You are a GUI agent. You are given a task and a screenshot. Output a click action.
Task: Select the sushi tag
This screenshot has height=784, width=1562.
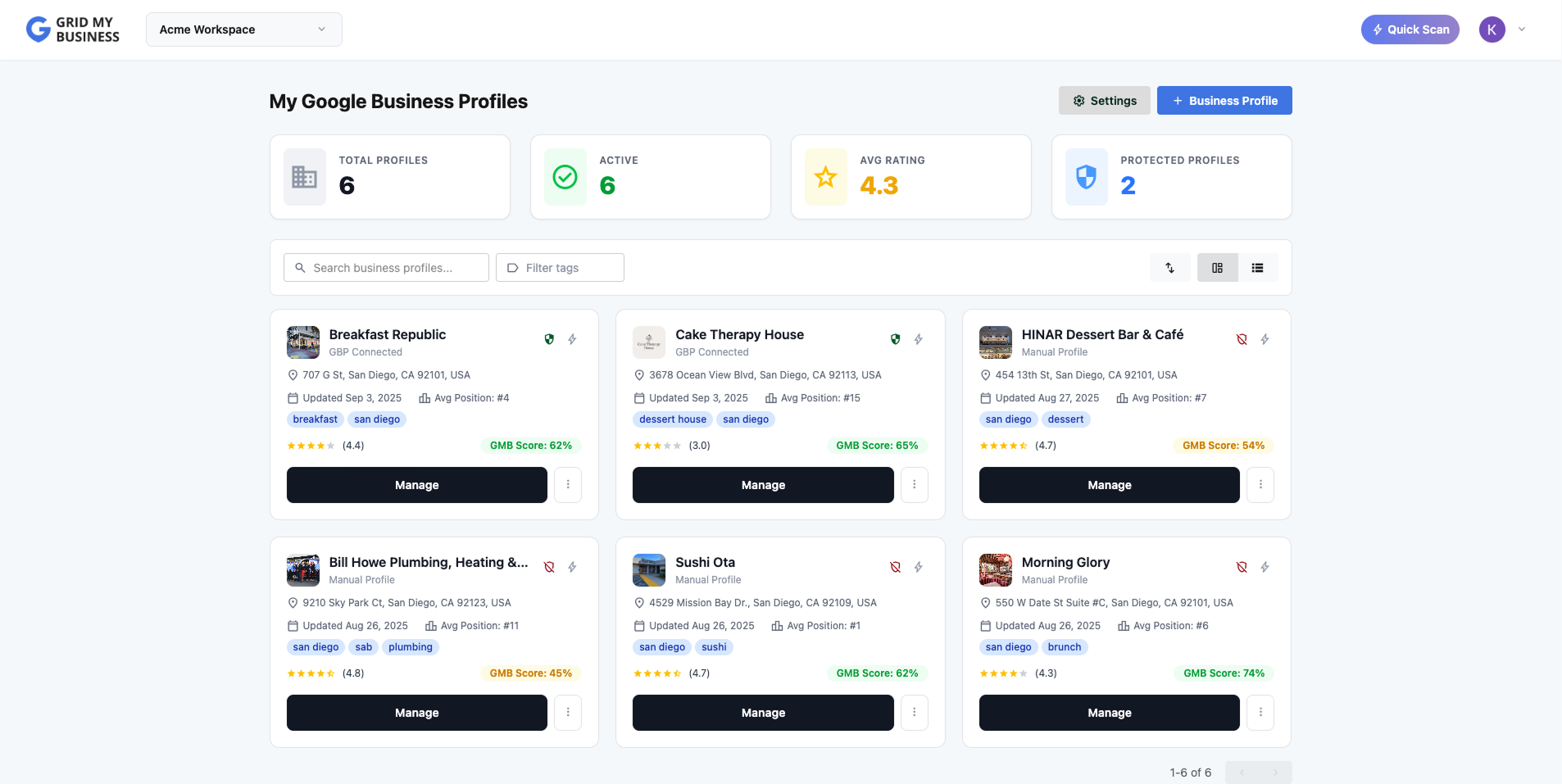714,647
